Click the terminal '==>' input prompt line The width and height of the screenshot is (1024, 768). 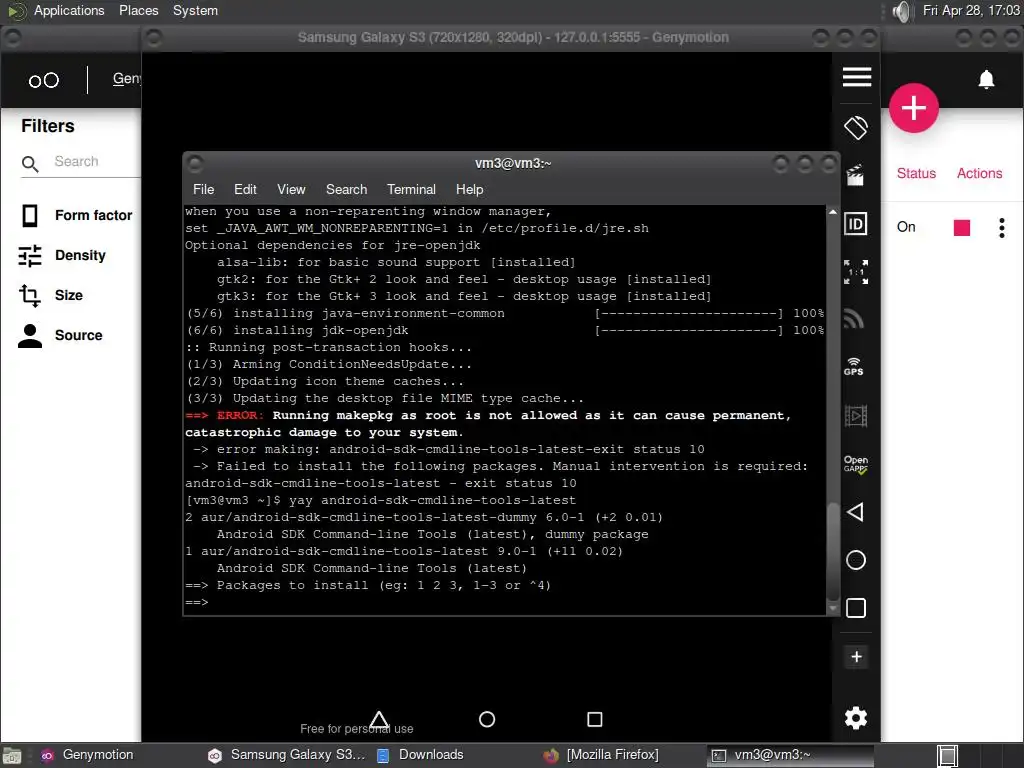pyautogui.click(x=197, y=602)
